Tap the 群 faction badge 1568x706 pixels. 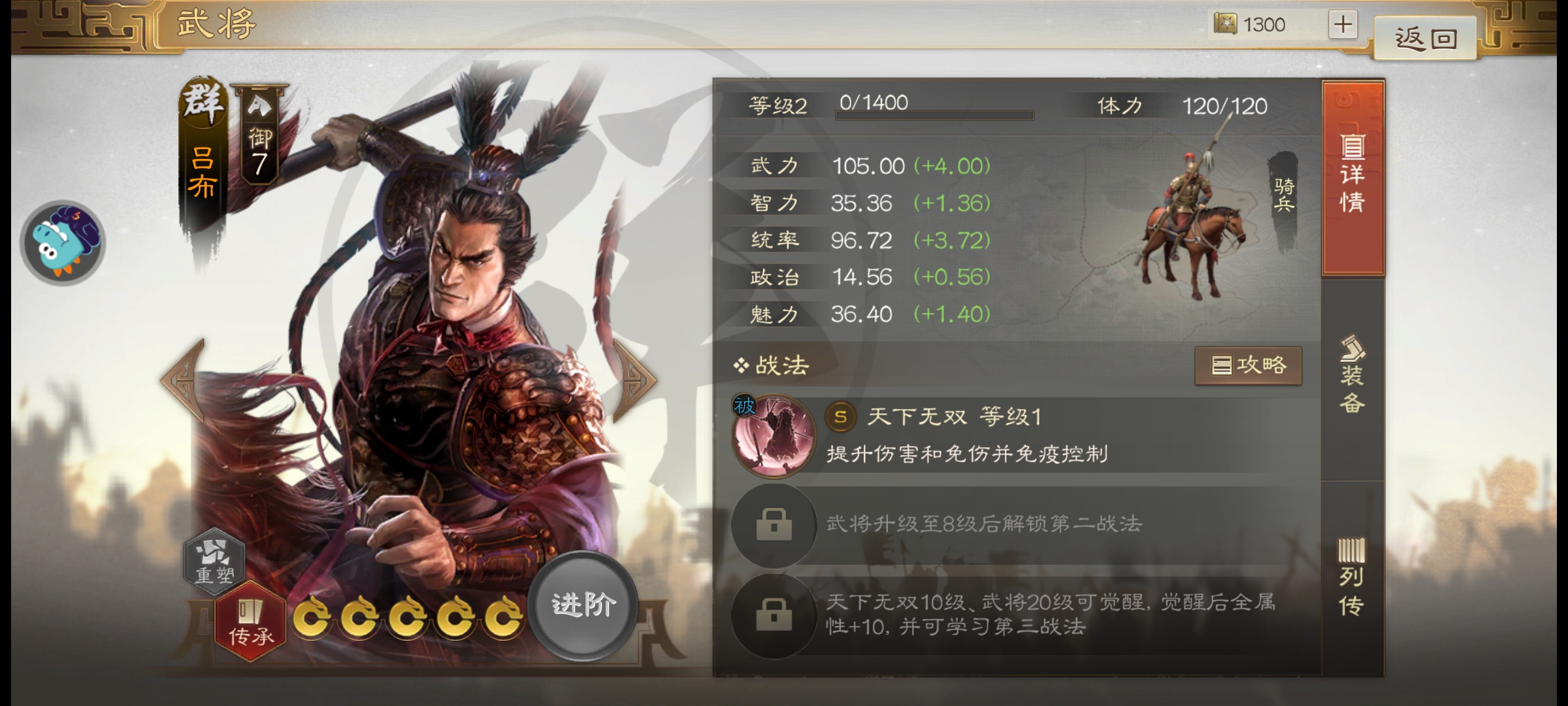[x=203, y=101]
